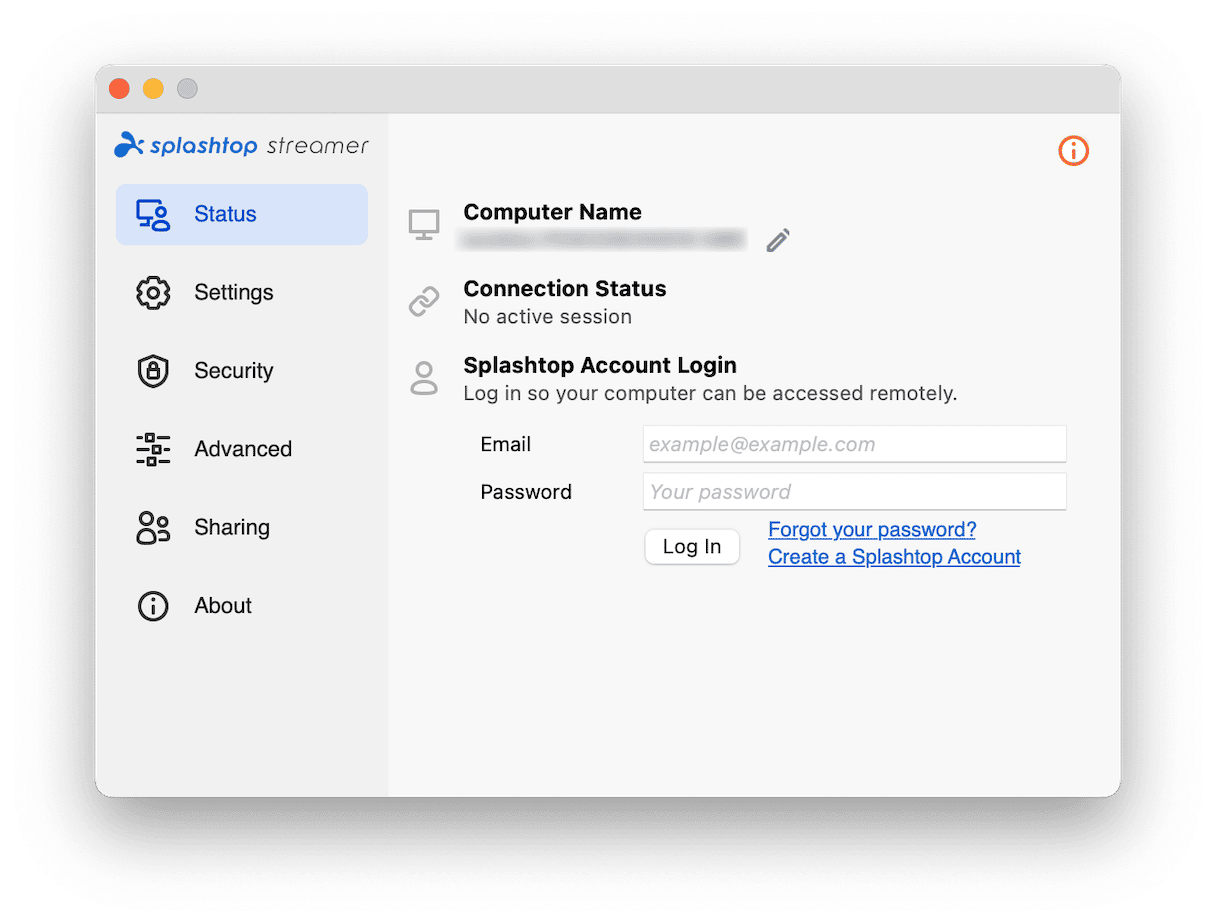
Task: Select the Status section label
Action: point(225,215)
